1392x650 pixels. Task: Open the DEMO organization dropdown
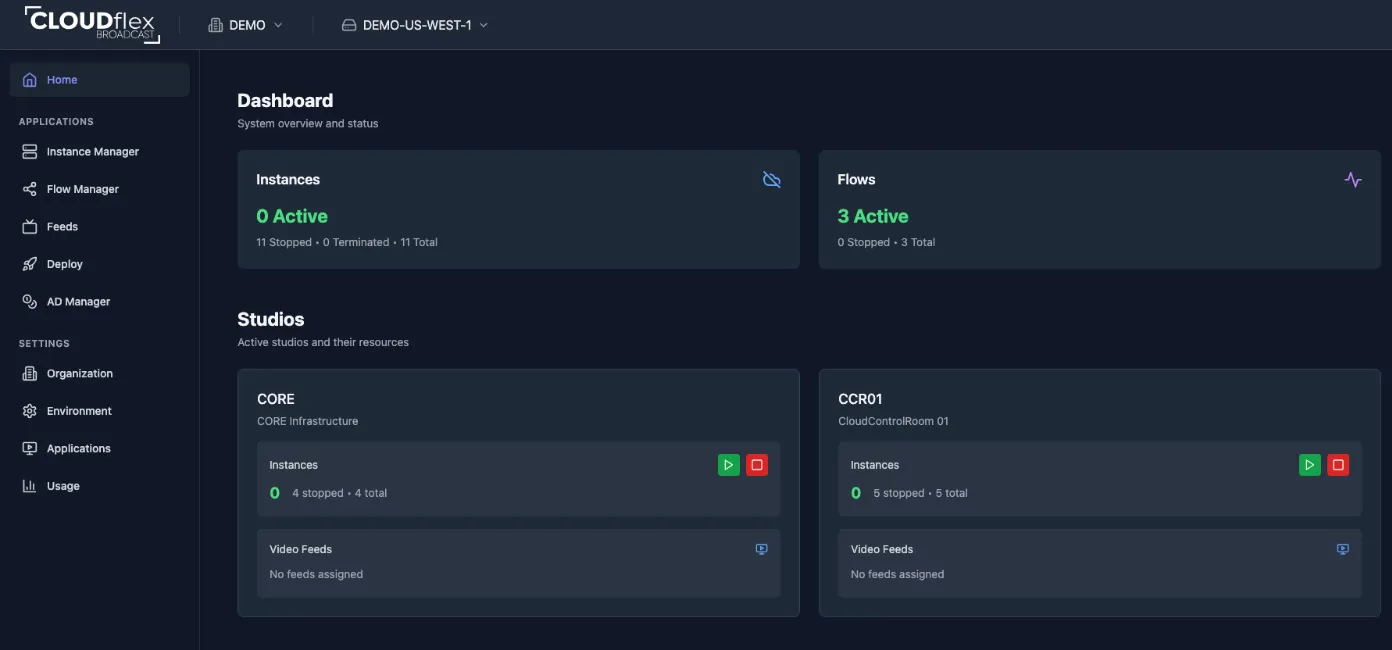coord(246,25)
